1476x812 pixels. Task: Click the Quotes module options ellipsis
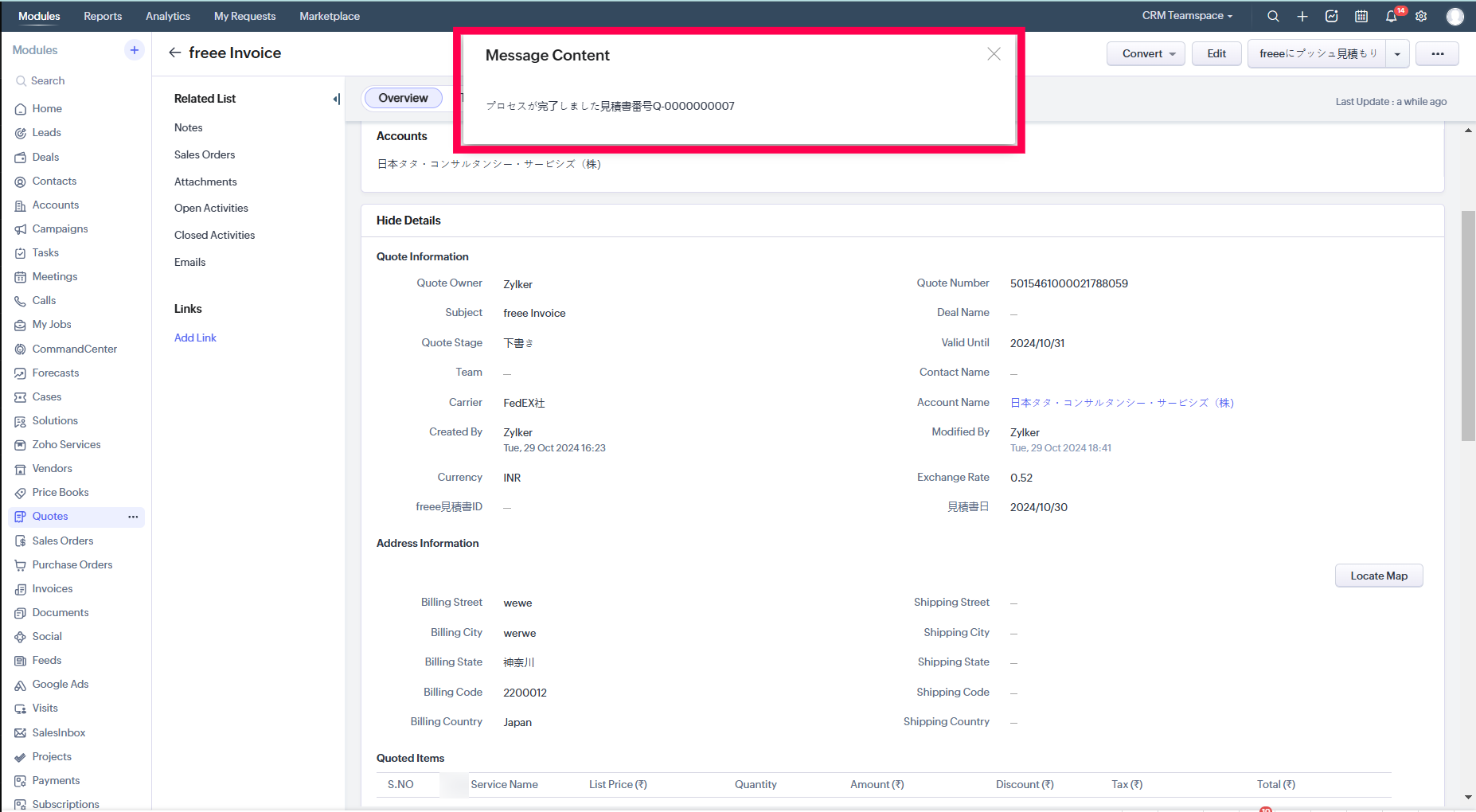pyautogui.click(x=133, y=517)
